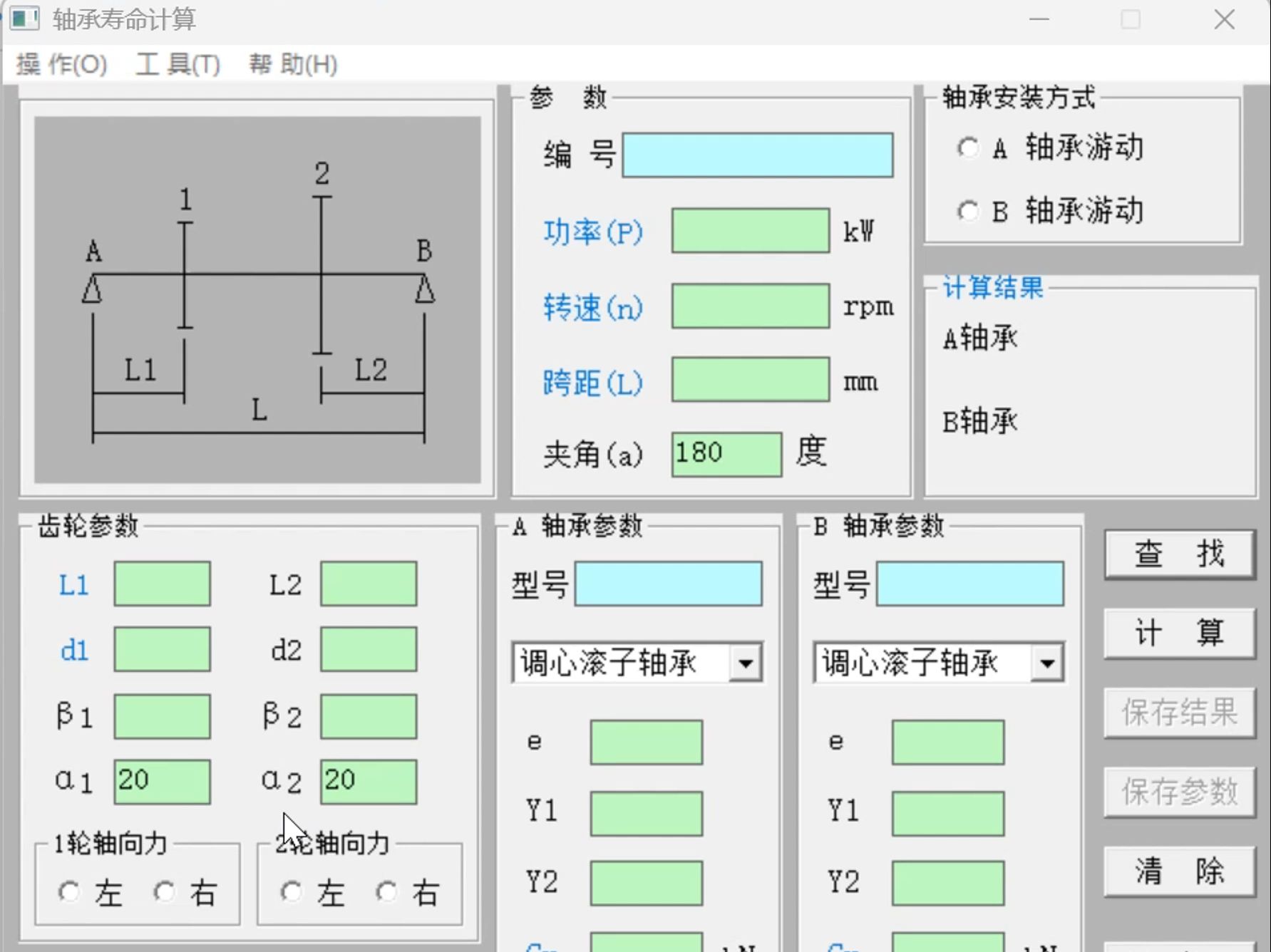Choose 左 for 2轮轴向力
The height and width of the screenshot is (952, 1271).
tap(291, 892)
